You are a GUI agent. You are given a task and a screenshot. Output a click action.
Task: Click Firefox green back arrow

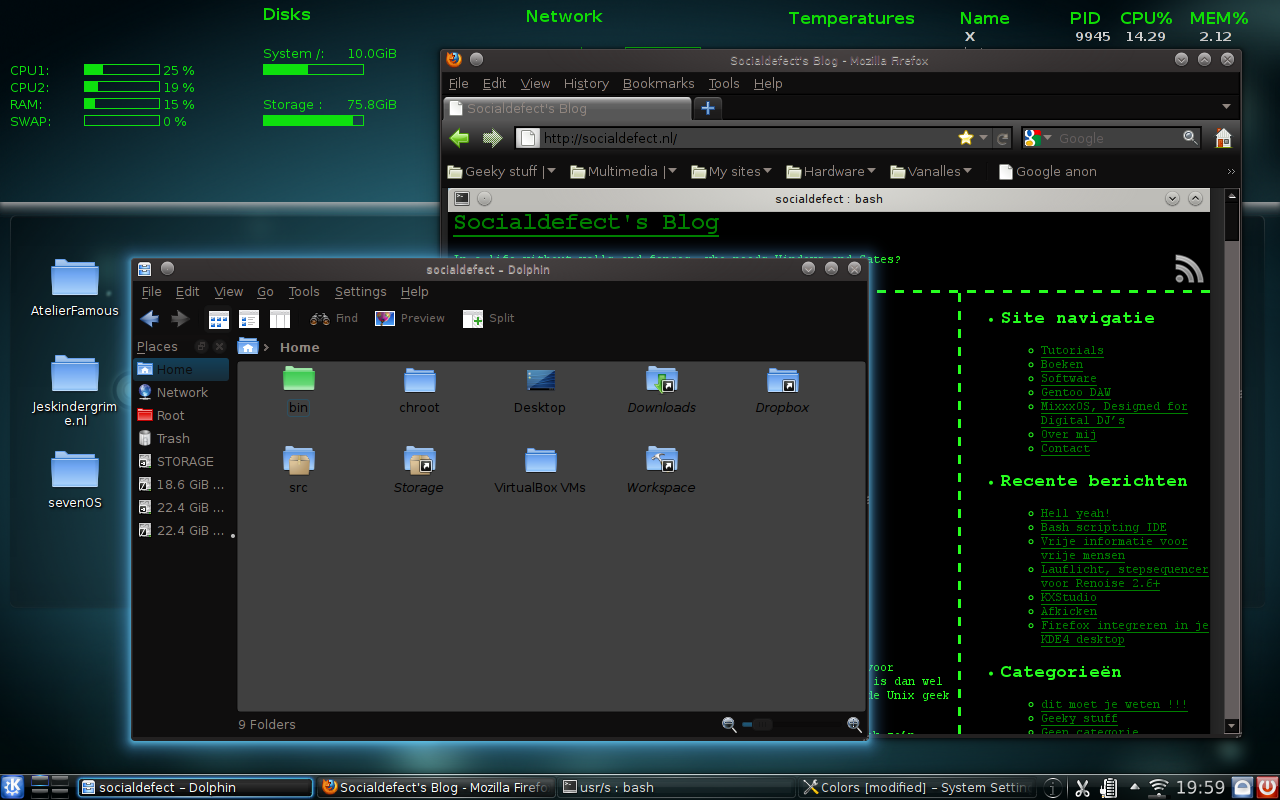pyautogui.click(x=460, y=138)
